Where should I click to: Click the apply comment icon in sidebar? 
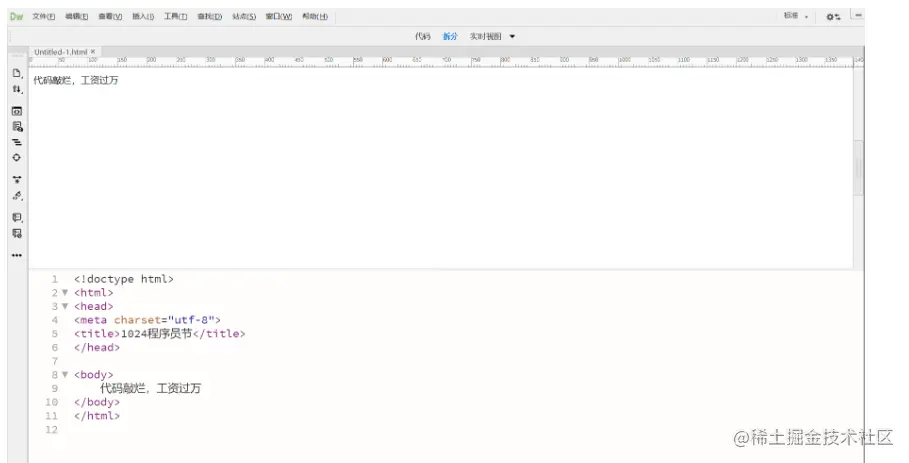17,217
